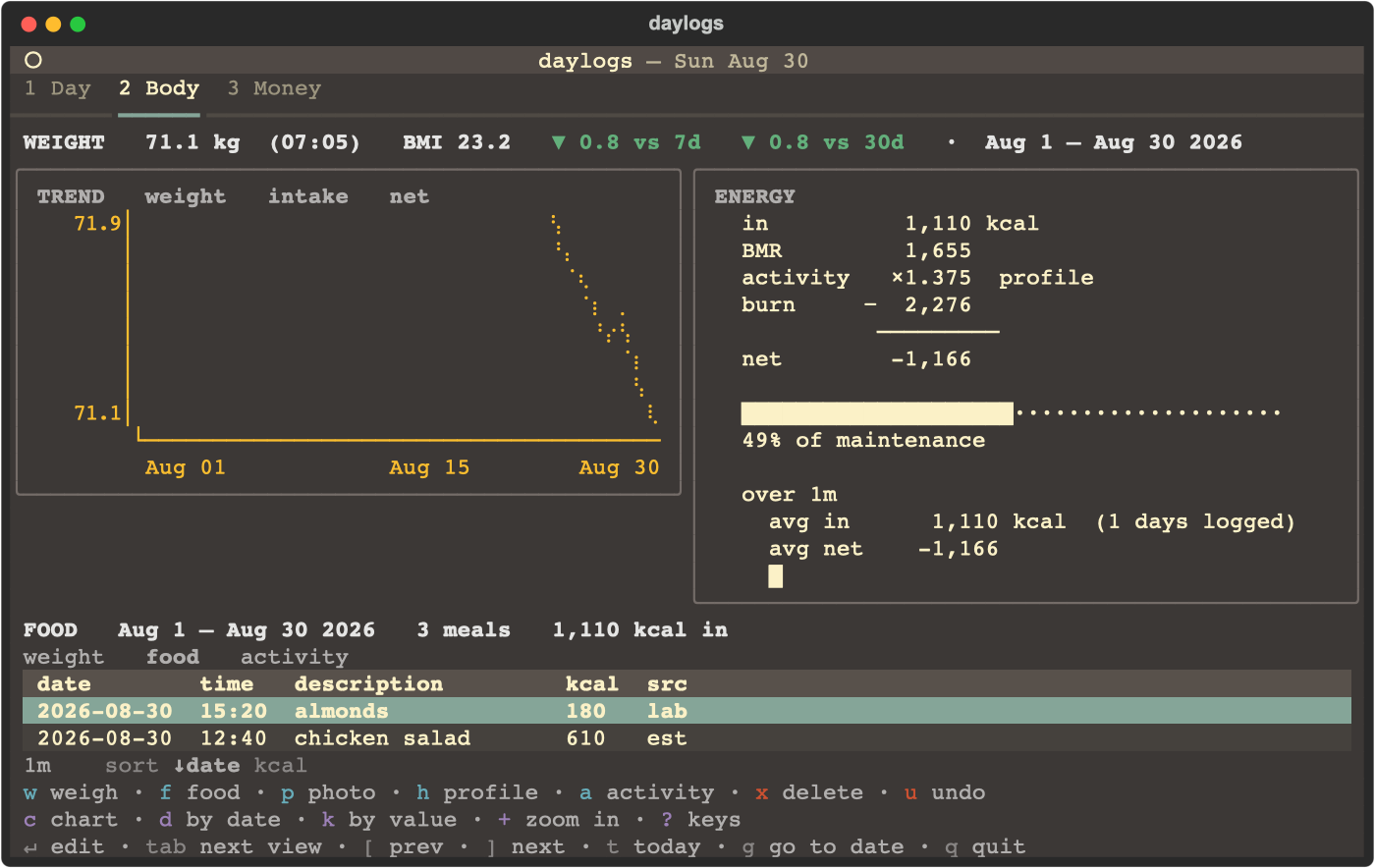The width and height of the screenshot is (1375, 868).
Task: Click the tab next view hint
Action: 234,846
